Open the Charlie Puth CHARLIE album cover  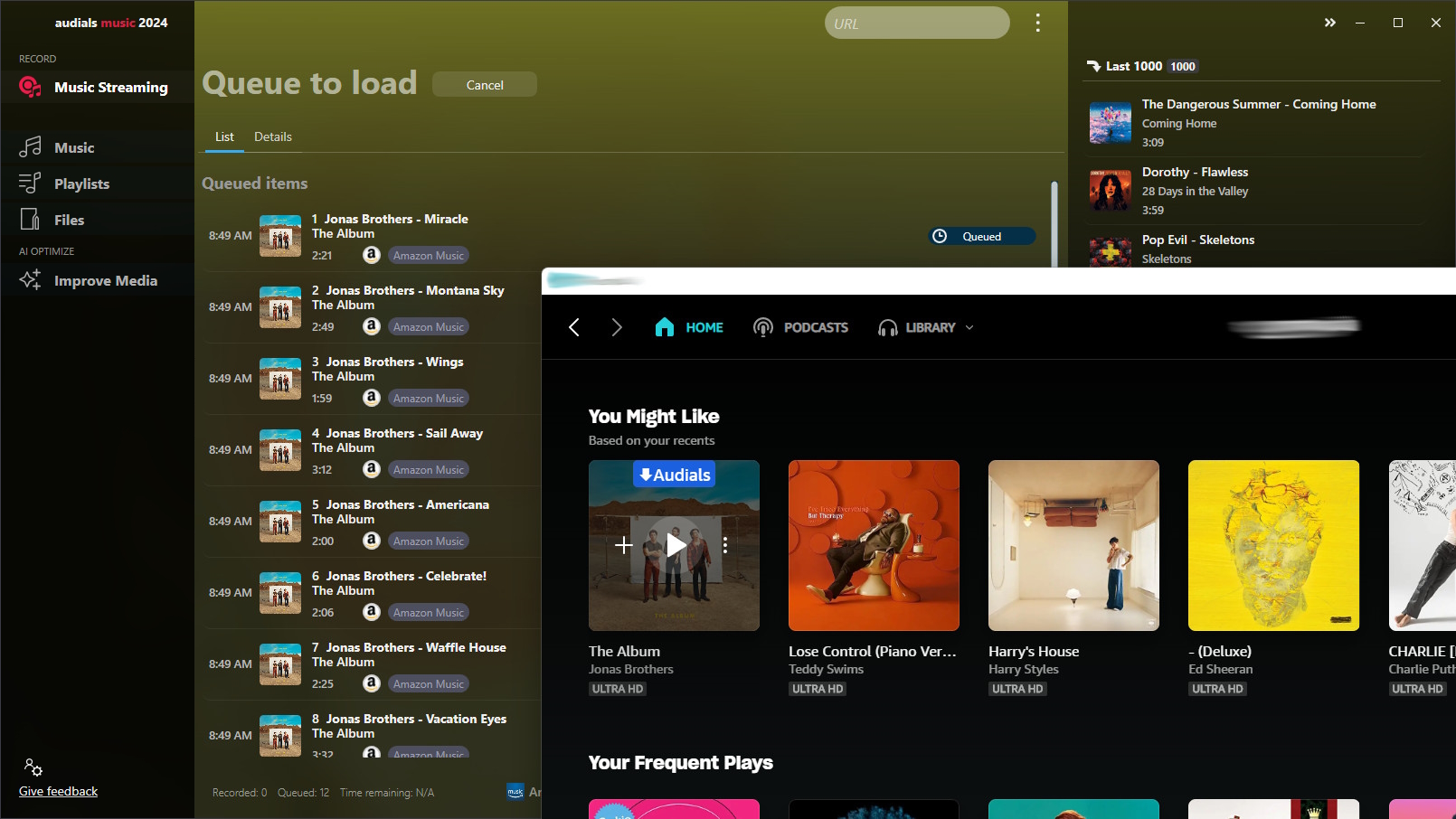1422,545
